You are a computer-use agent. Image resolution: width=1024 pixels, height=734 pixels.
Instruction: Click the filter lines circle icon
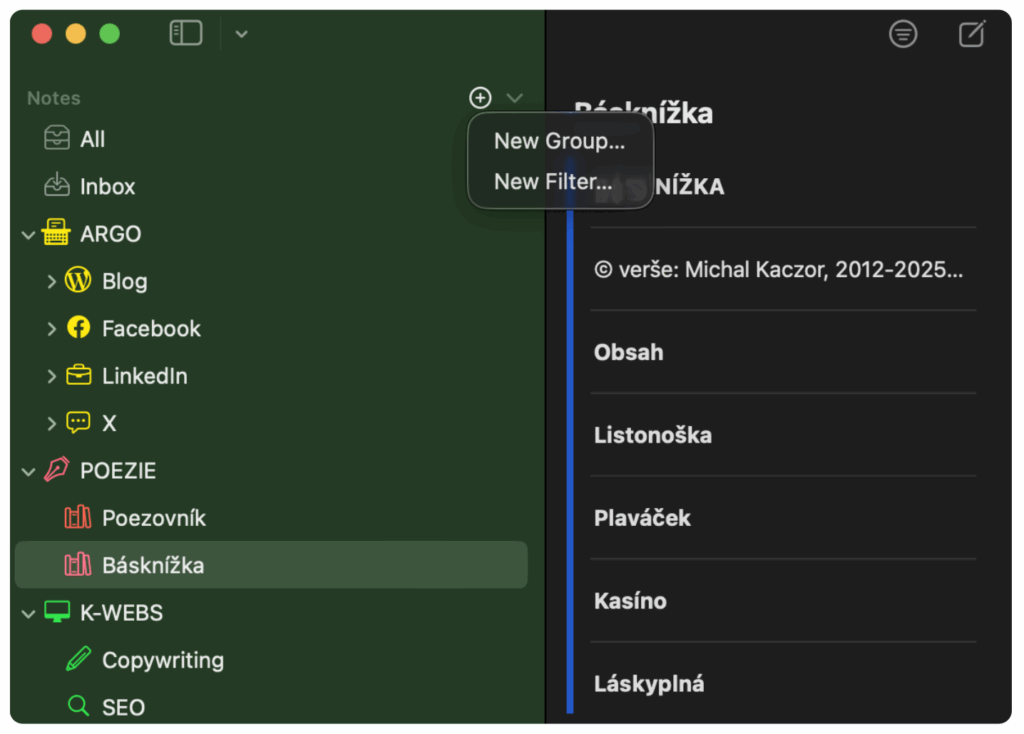(x=903, y=34)
